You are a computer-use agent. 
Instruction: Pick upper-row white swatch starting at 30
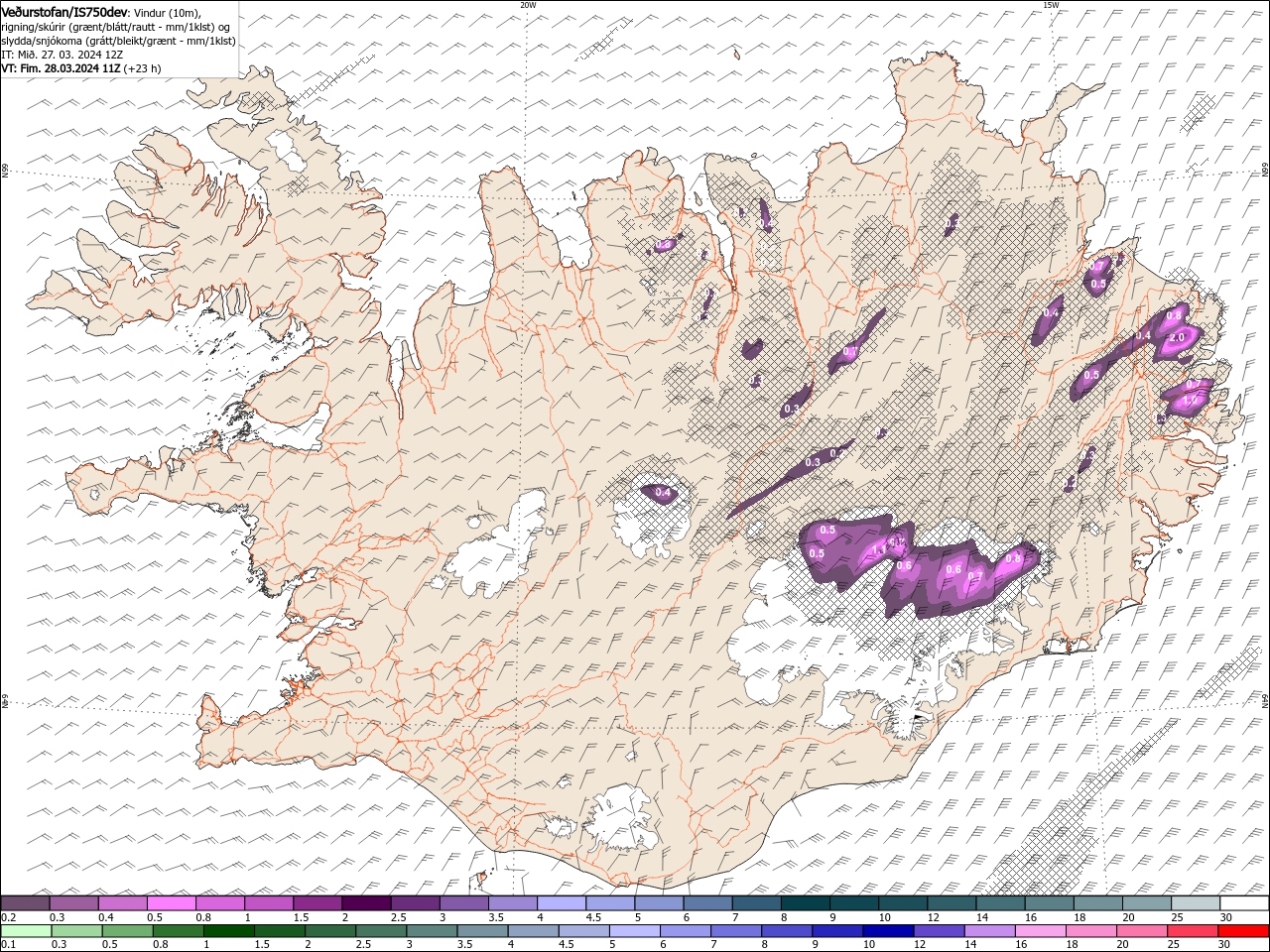tap(1244, 903)
